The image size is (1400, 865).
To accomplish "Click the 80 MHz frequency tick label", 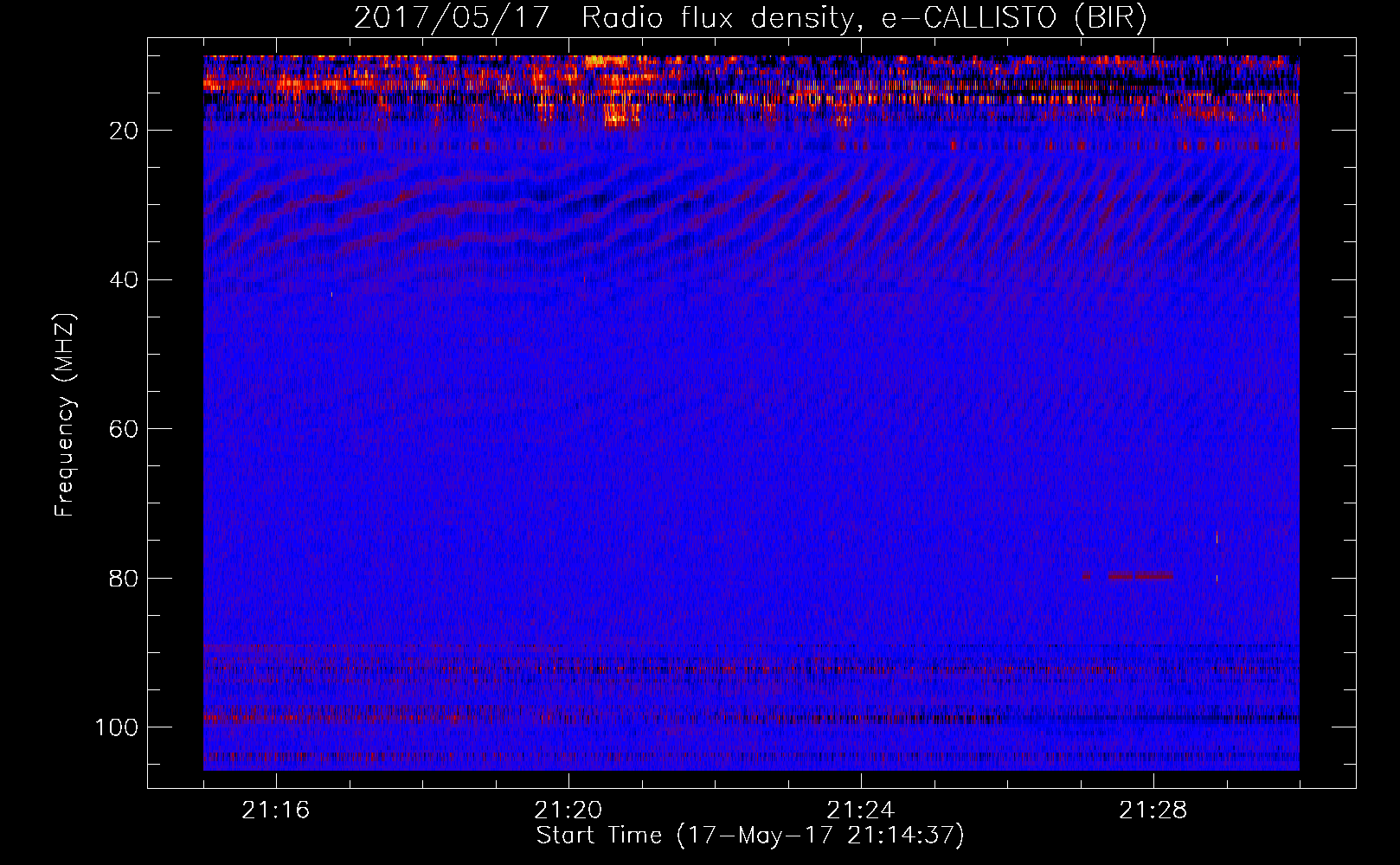I will pyautogui.click(x=125, y=579).
